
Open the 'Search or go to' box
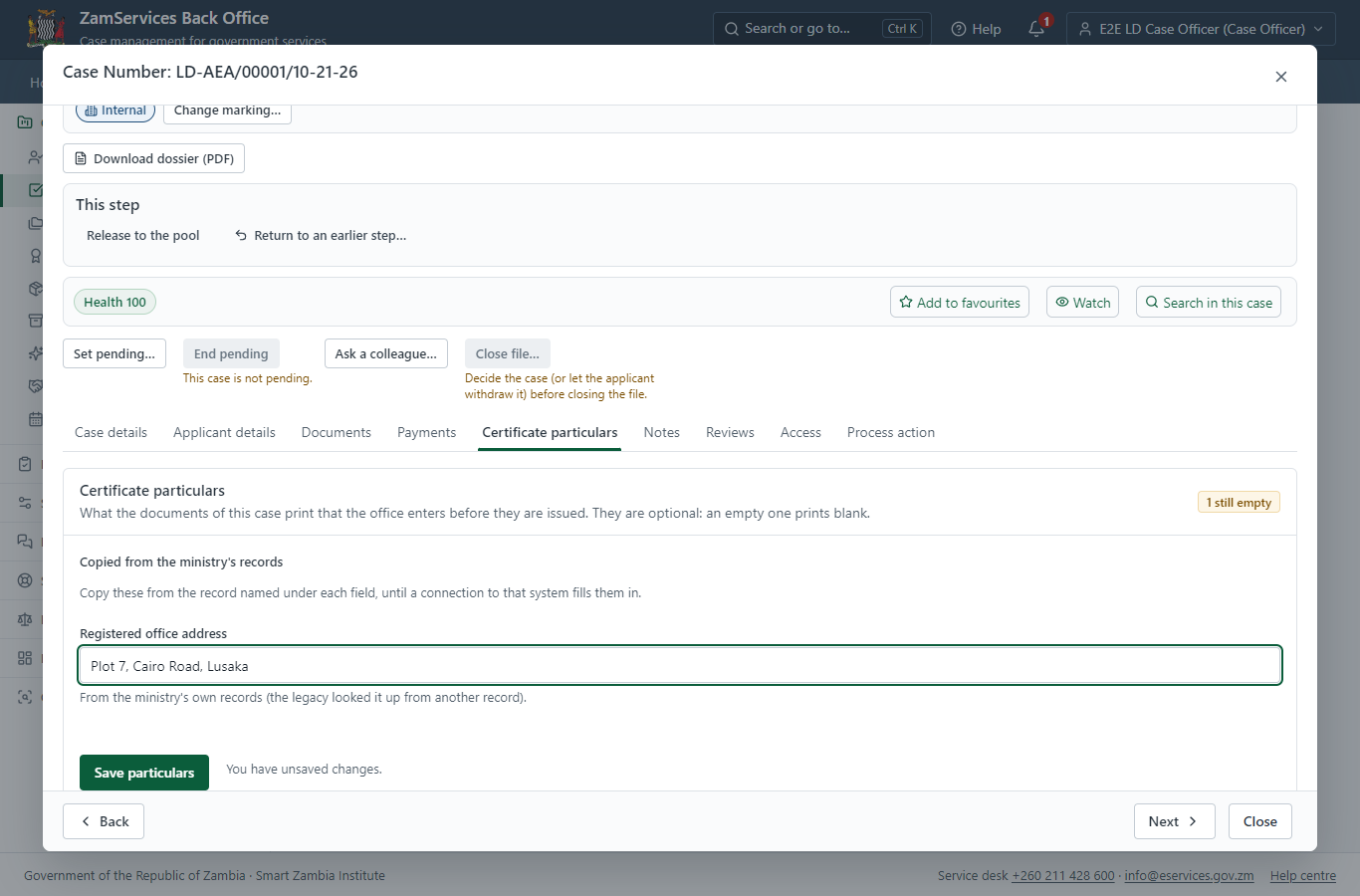pos(822,29)
